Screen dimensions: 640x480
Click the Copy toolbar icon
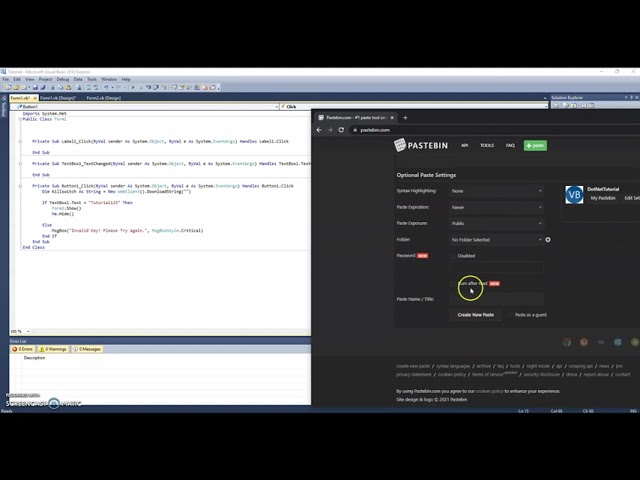[60, 87]
